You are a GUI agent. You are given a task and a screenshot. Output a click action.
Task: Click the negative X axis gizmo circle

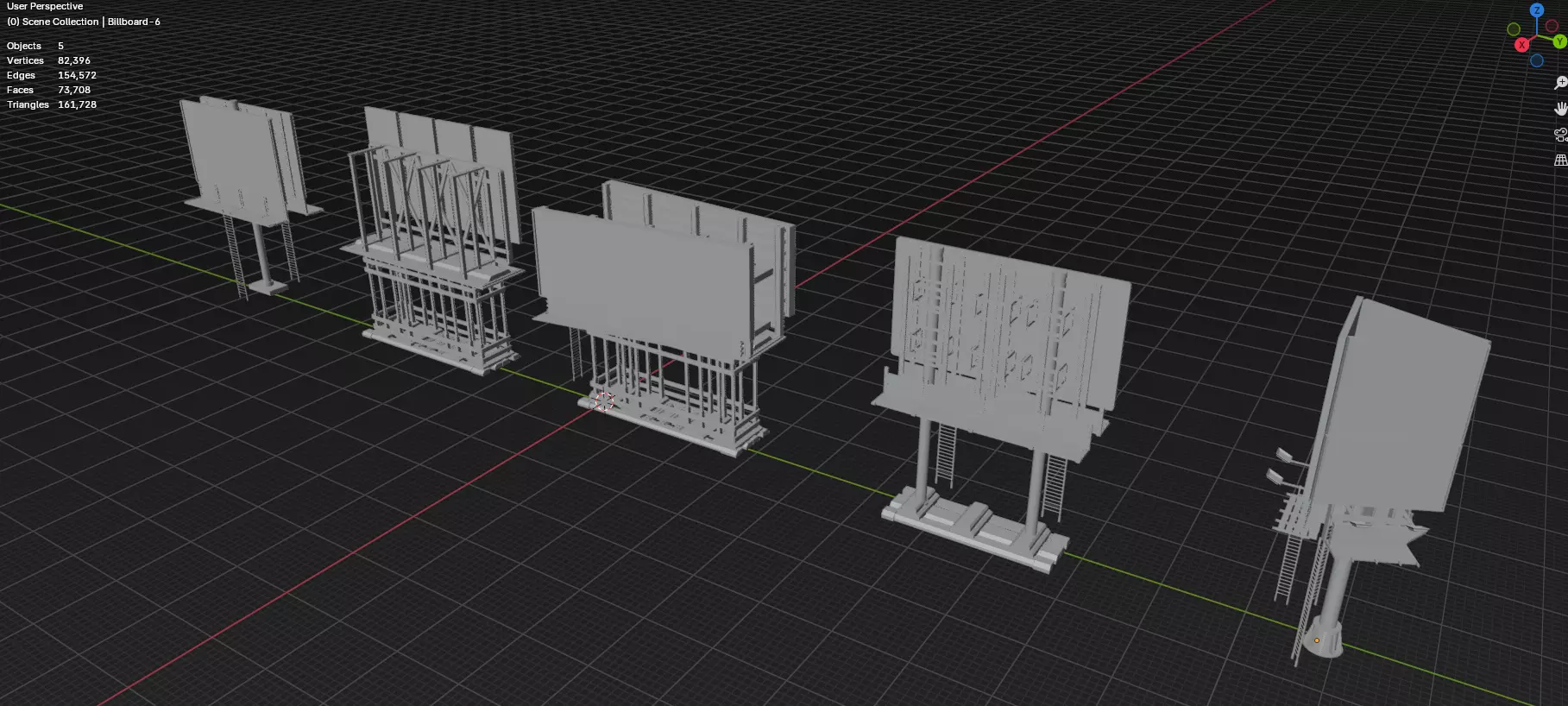point(1552,27)
